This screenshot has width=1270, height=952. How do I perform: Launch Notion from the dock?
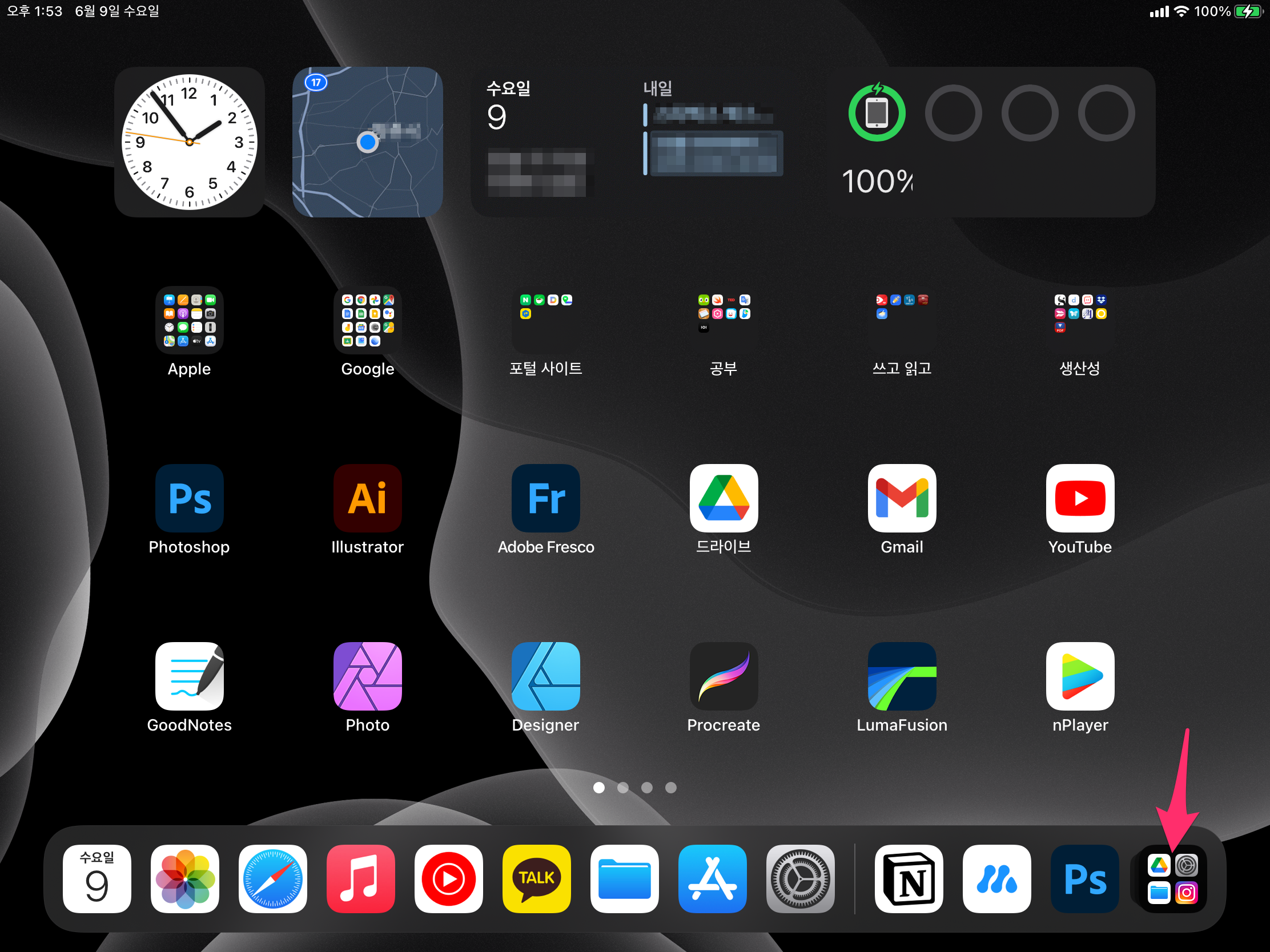pyautogui.click(x=909, y=878)
